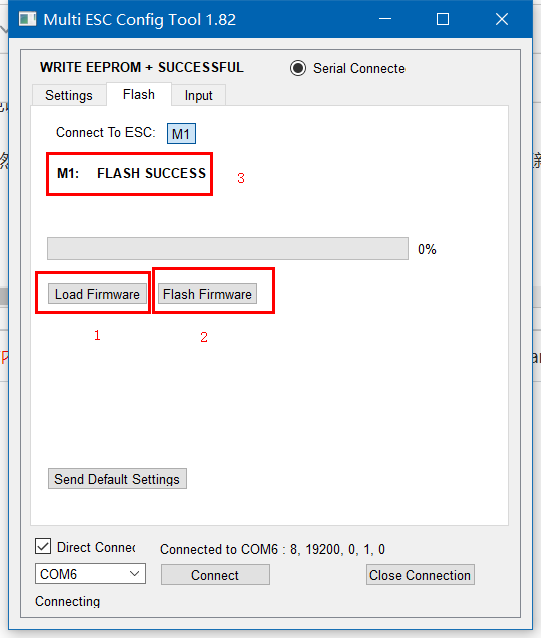
Task: Toggle the Direct Connect checkbox
Action: tap(43, 546)
